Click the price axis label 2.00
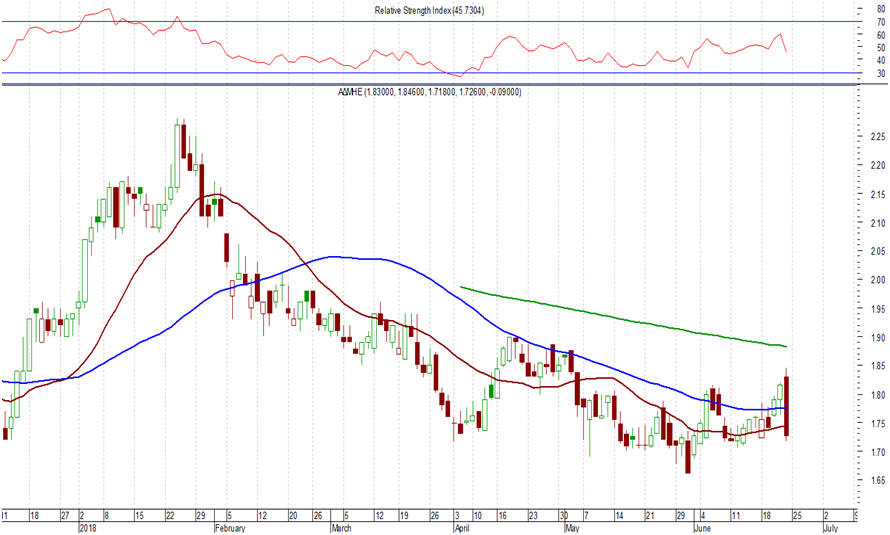The width and height of the screenshot is (890, 535). pyautogui.click(x=878, y=280)
